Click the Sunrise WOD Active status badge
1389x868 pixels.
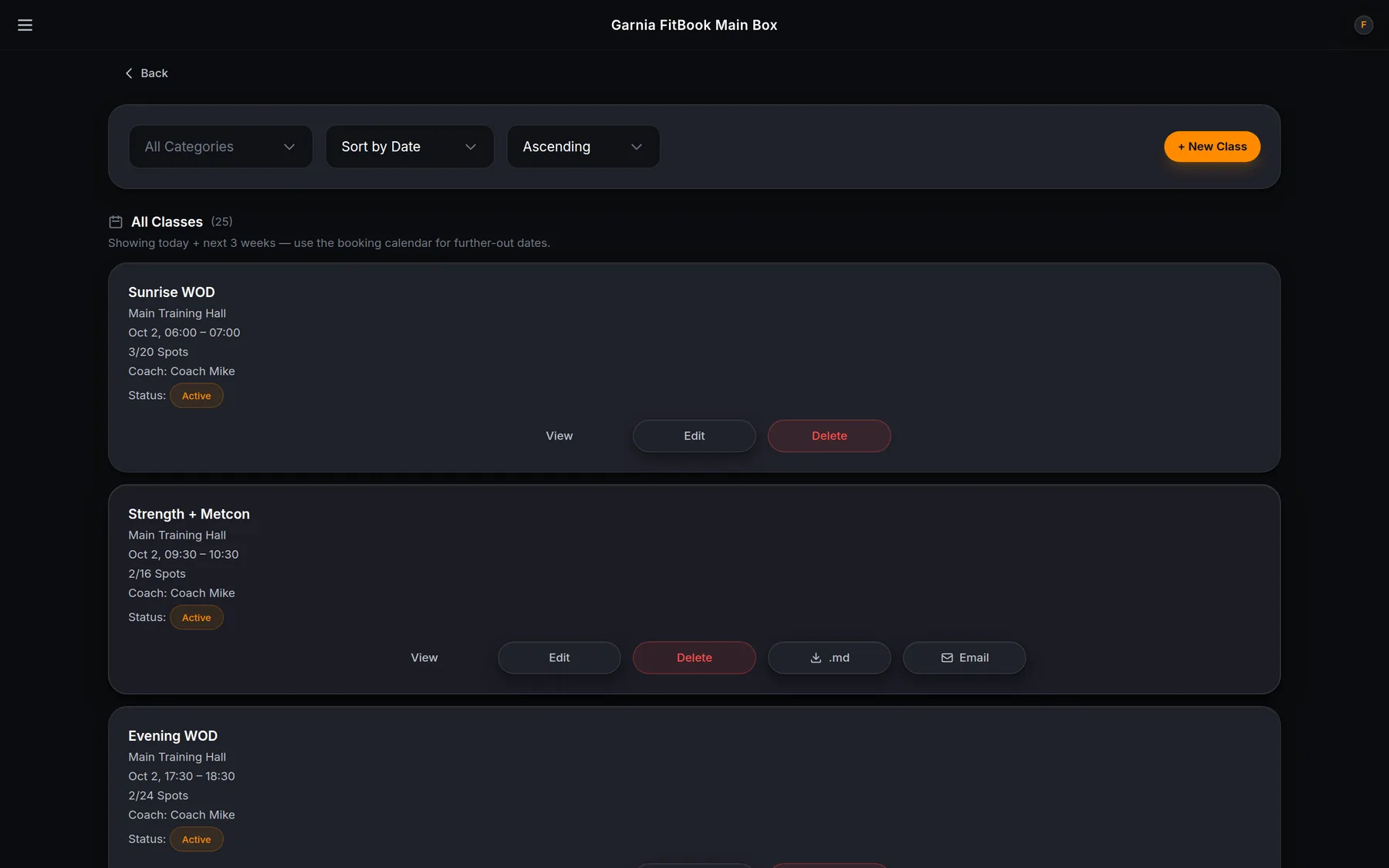pos(197,396)
